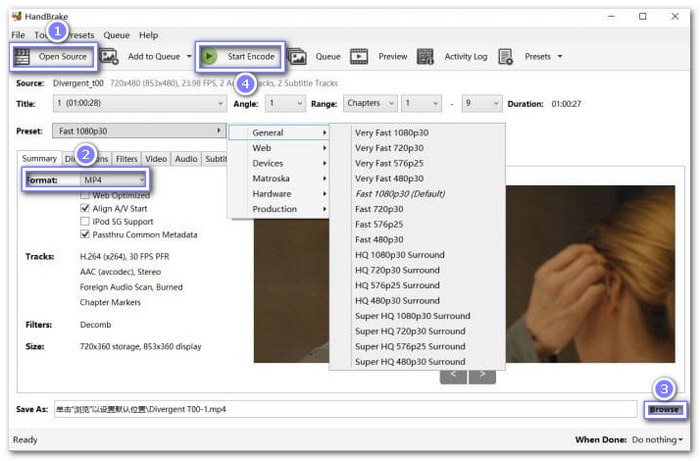Open the Queue menu
700x461 pixels.
[x=117, y=35]
